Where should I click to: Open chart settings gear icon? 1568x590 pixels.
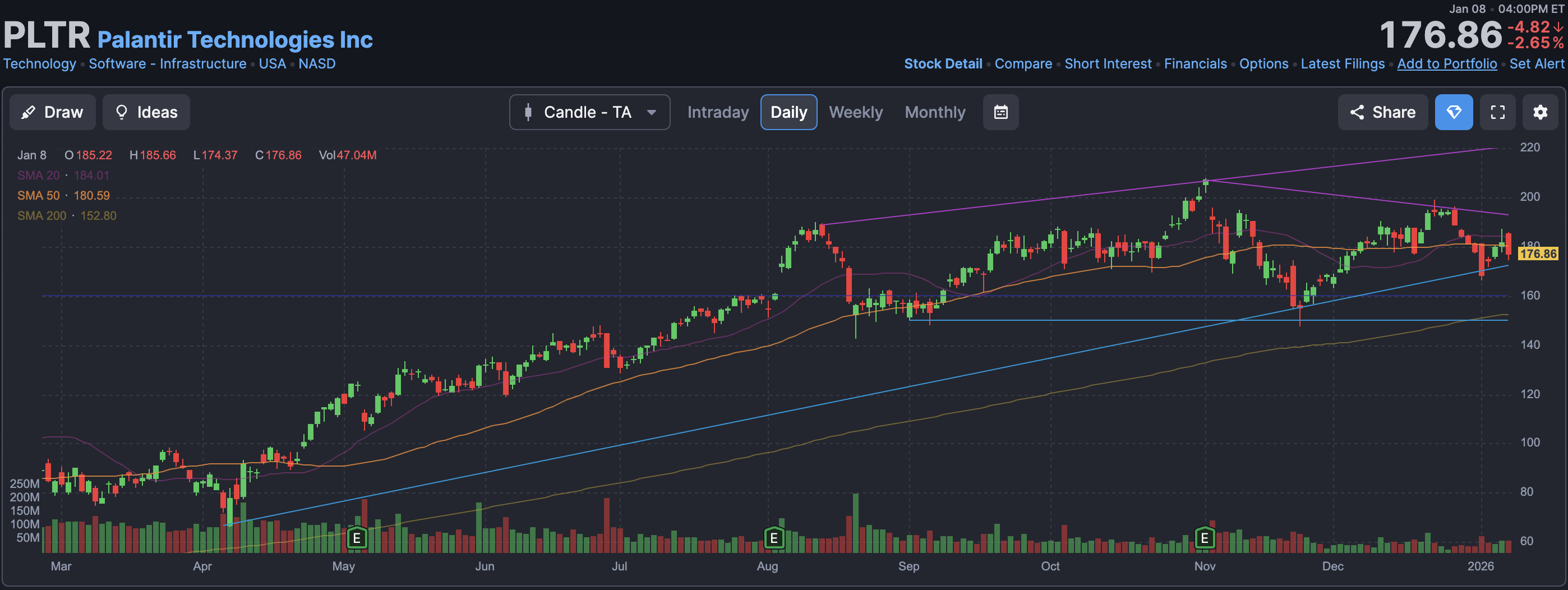(x=1540, y=112)
